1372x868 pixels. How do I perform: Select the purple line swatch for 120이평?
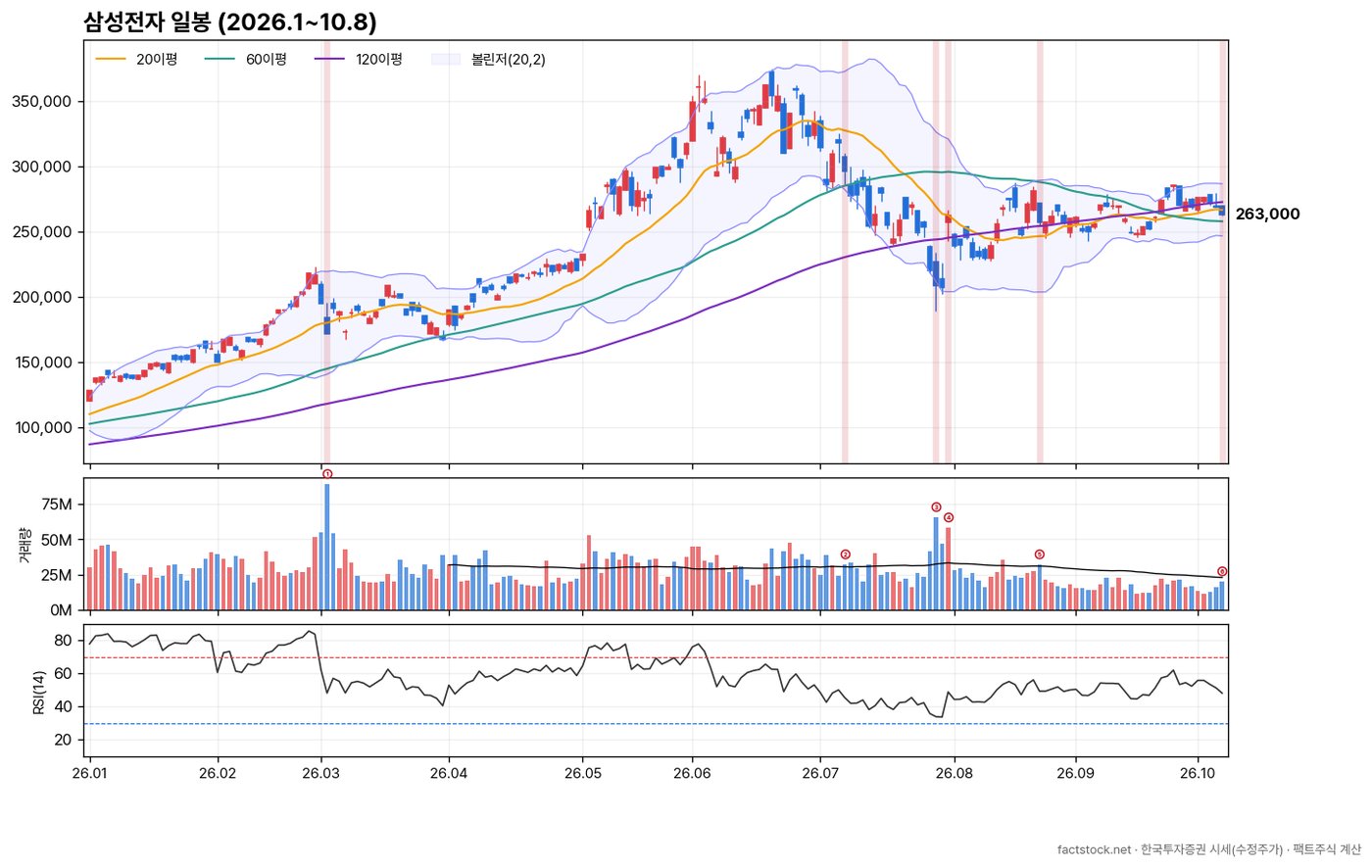[329, 60]
